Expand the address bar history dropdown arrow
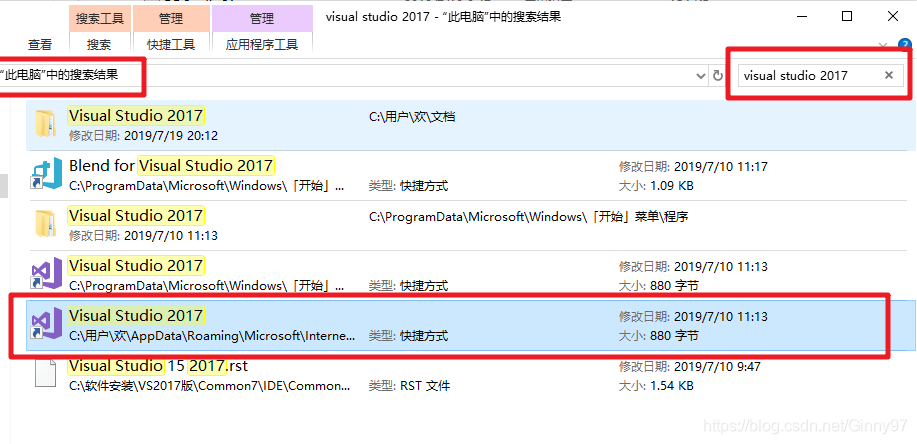917x444 pixels. click(x=701, y=76)
